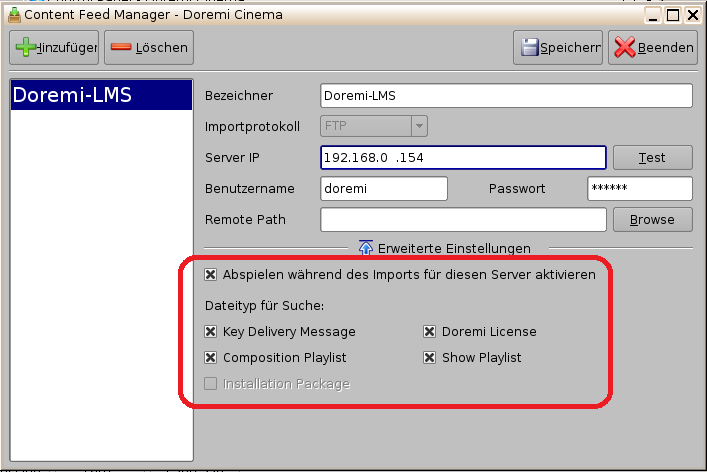Viewport: 707px width, 472px height.
Task: Click into the Bezeichner text field
Action: tap(506, 96)
